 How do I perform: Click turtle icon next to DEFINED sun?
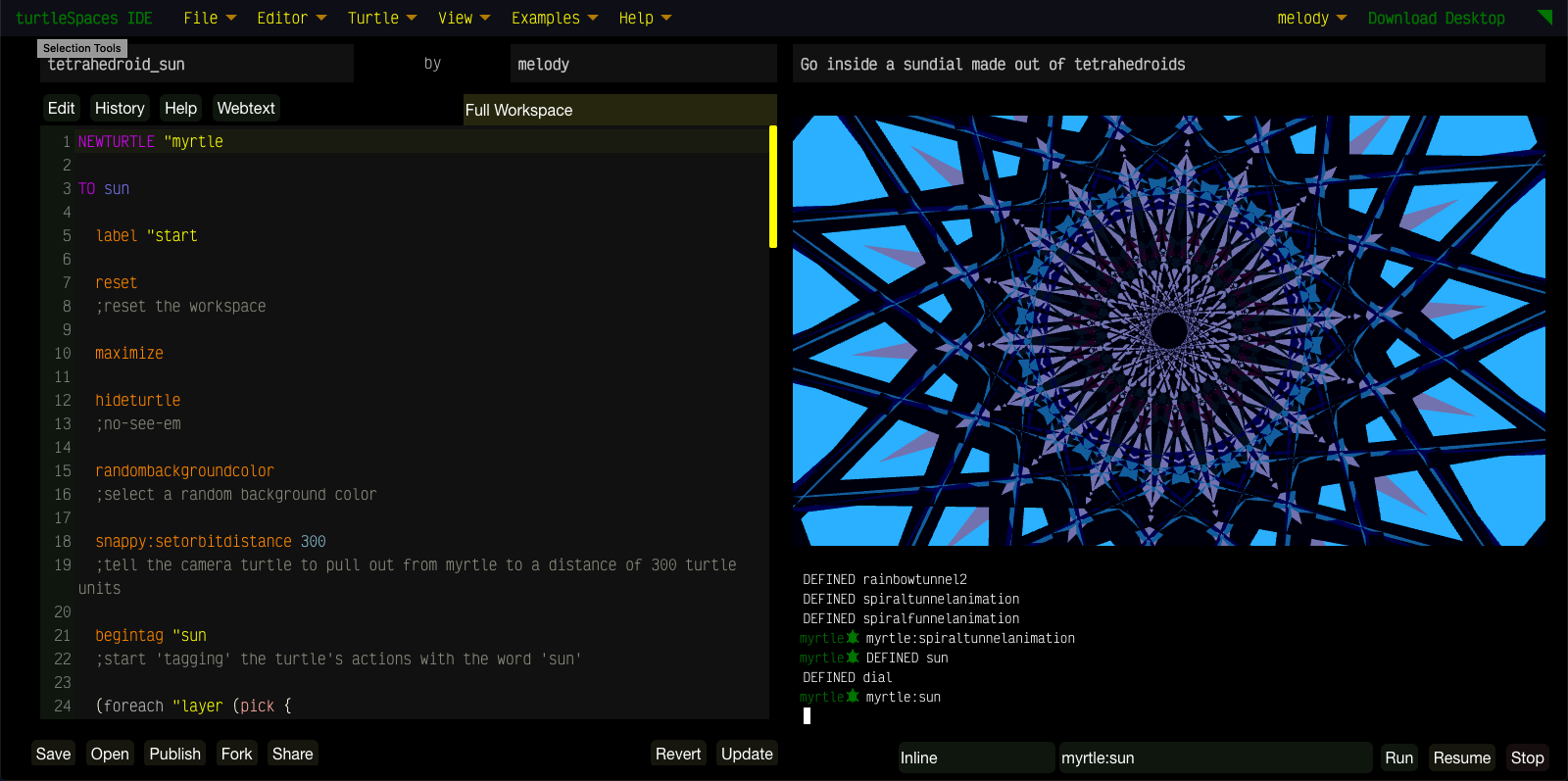point(853,658)
